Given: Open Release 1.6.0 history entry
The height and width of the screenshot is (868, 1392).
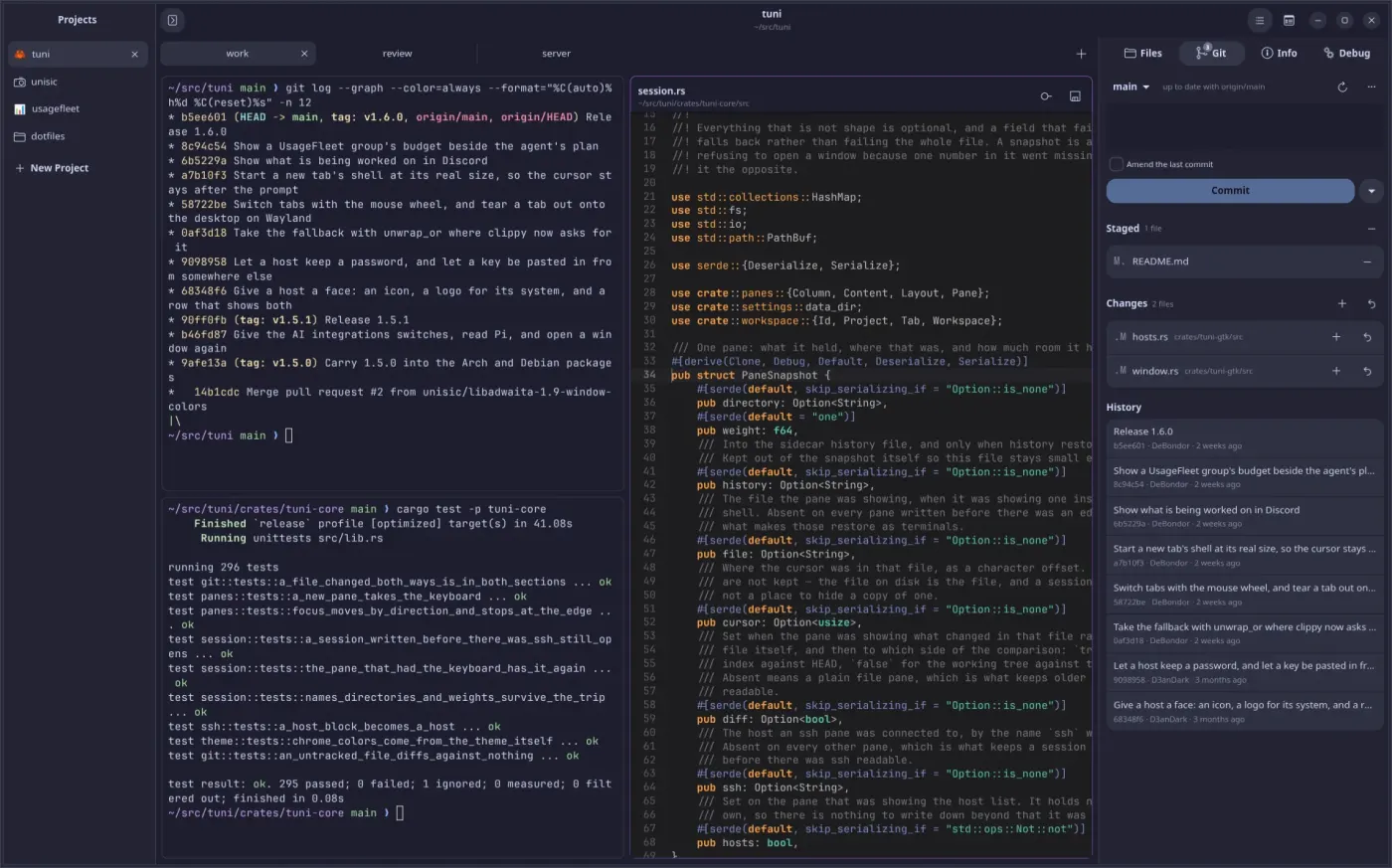Looking at the screenshot, I should [x=1245, y=438].
